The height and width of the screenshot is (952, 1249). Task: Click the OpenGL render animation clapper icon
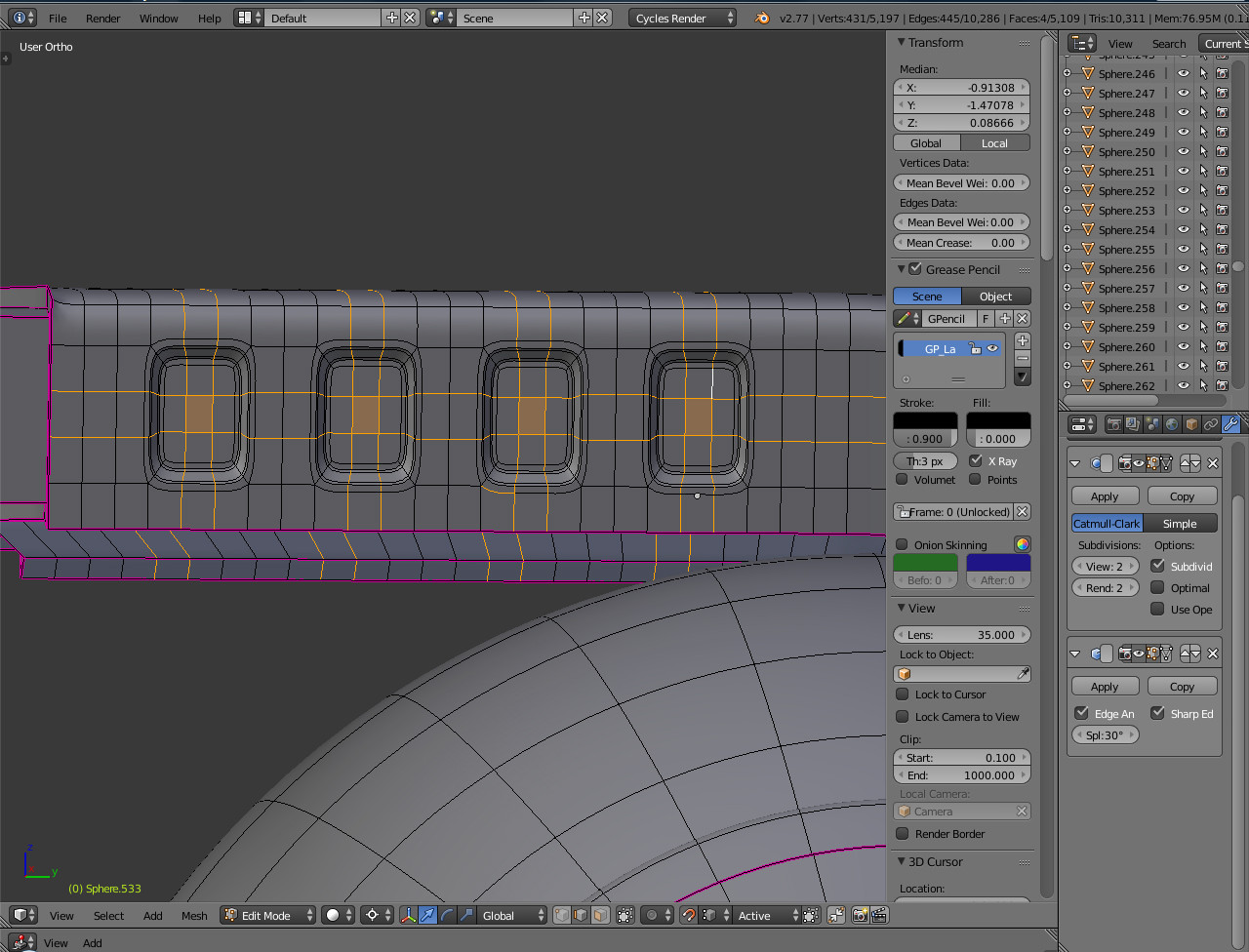click(x=879, y=915)
